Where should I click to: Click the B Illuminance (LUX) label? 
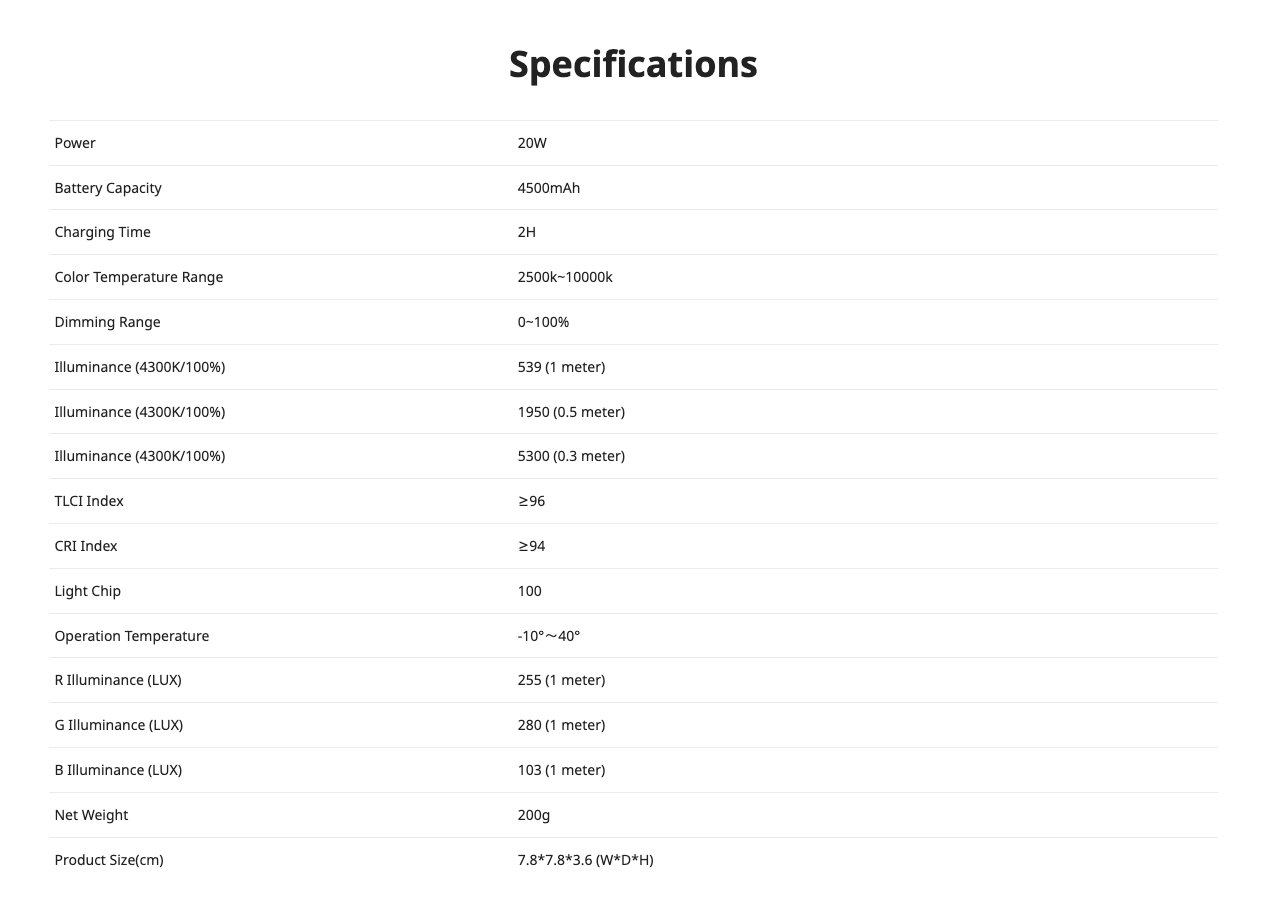pyautogui.click(x=118, y=770)
